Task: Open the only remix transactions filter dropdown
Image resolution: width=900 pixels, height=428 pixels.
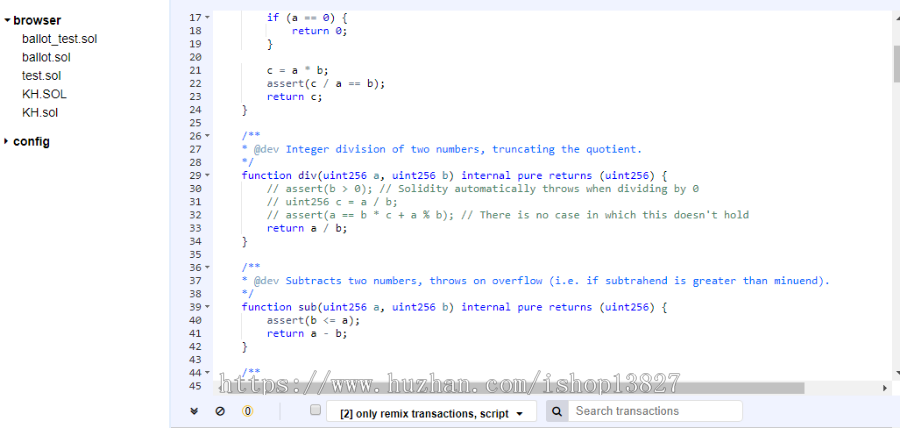Action: coord(431,413)
